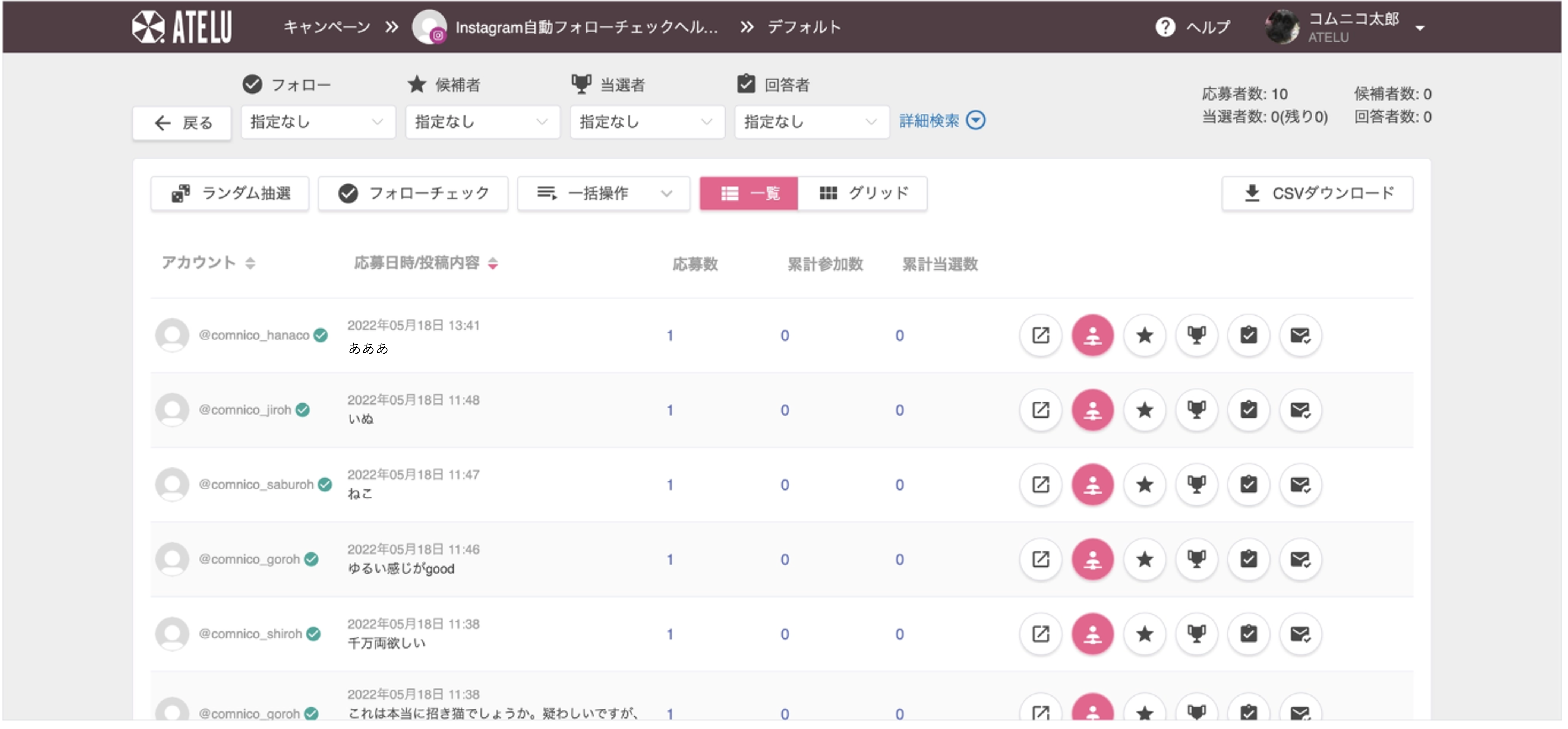Toggle pink follow icon for @comnico_jiroh
Image resolution: width=1568 pixels, height=729 pixels.
point(1093,410)
